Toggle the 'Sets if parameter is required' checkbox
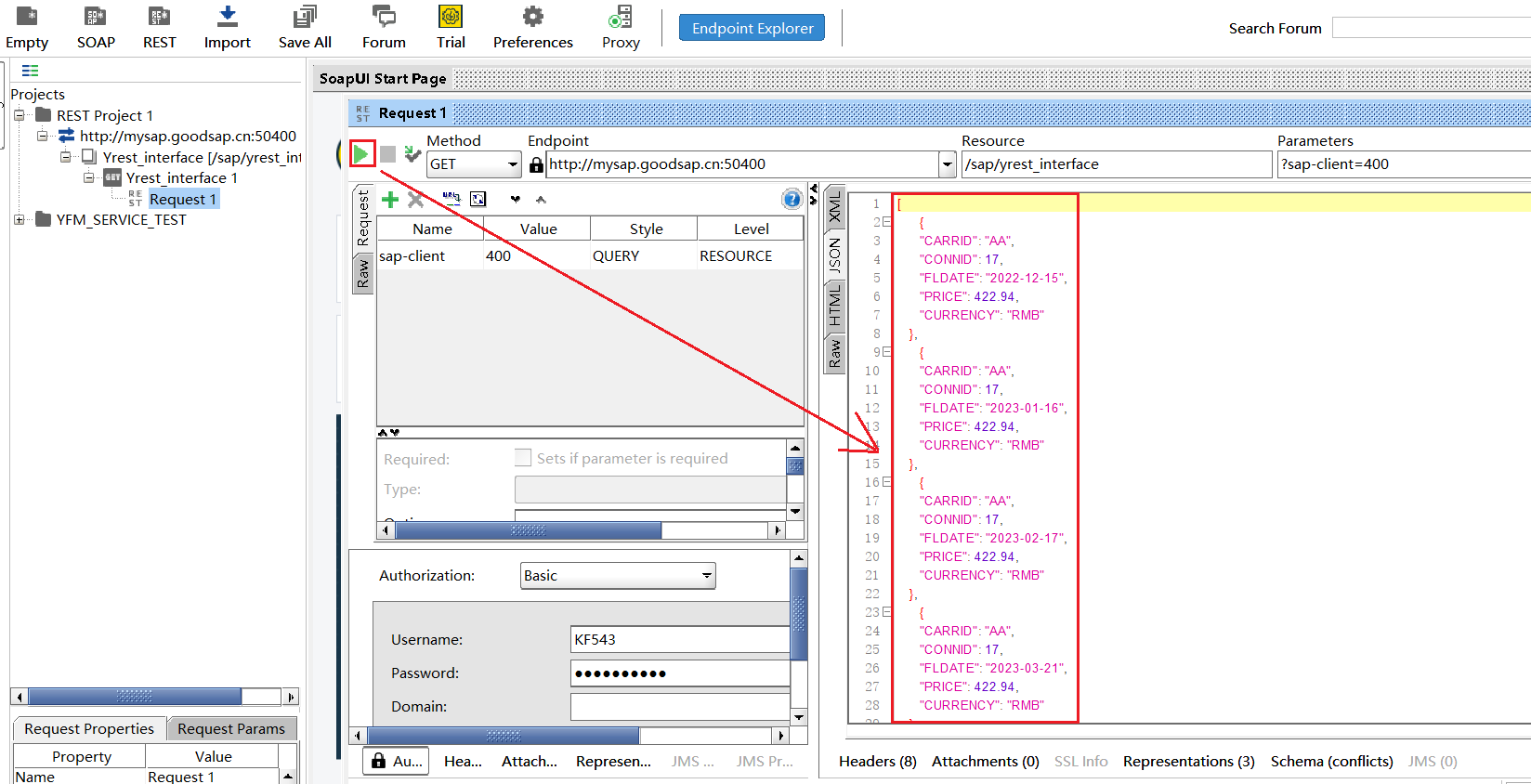 click(523, 458)
